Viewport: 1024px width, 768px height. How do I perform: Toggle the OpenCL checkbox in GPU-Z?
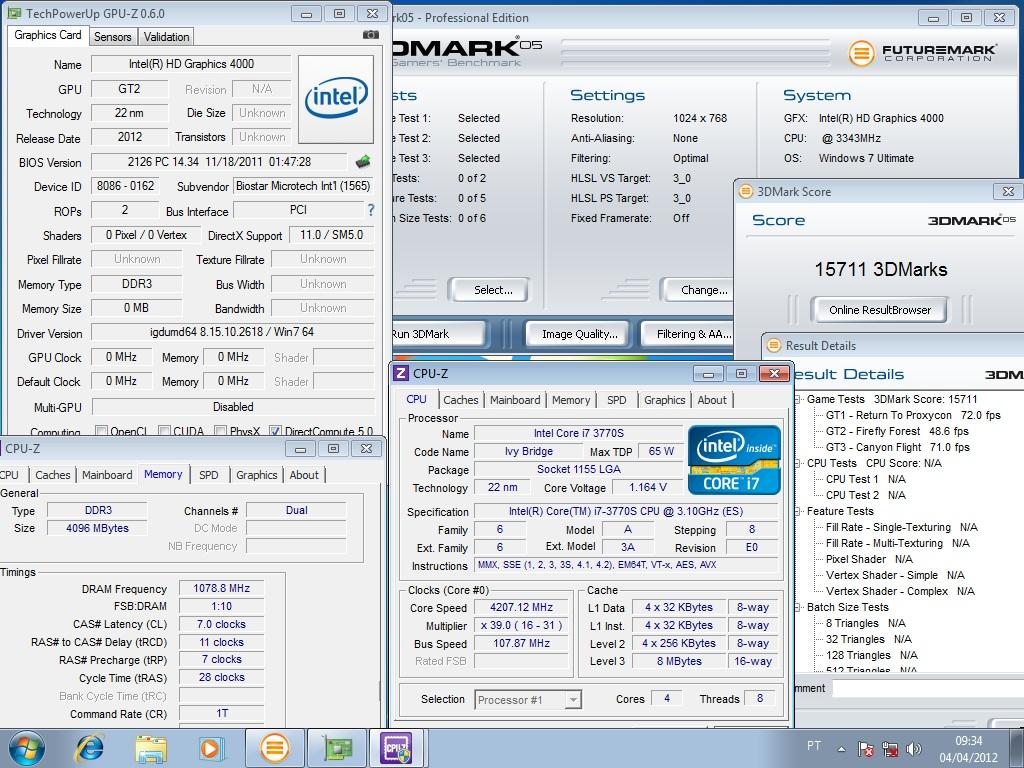tap(101, 431)
